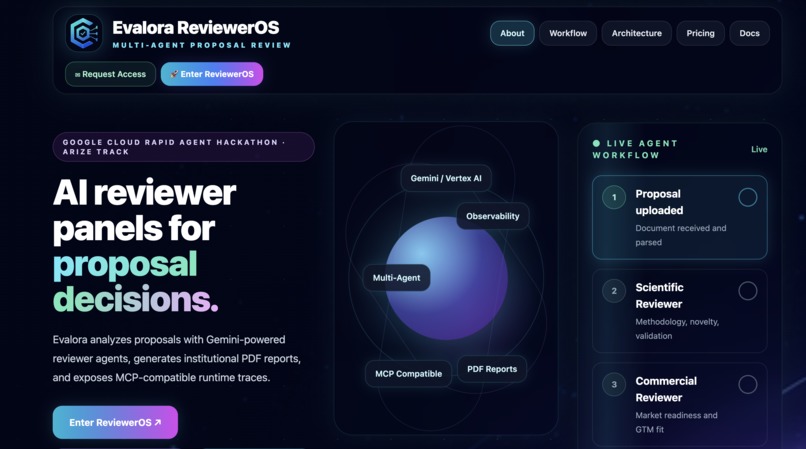Click the Multi-Agent Proposal Review tagline
The image size is (806, 449).
(x=202, y=45)
